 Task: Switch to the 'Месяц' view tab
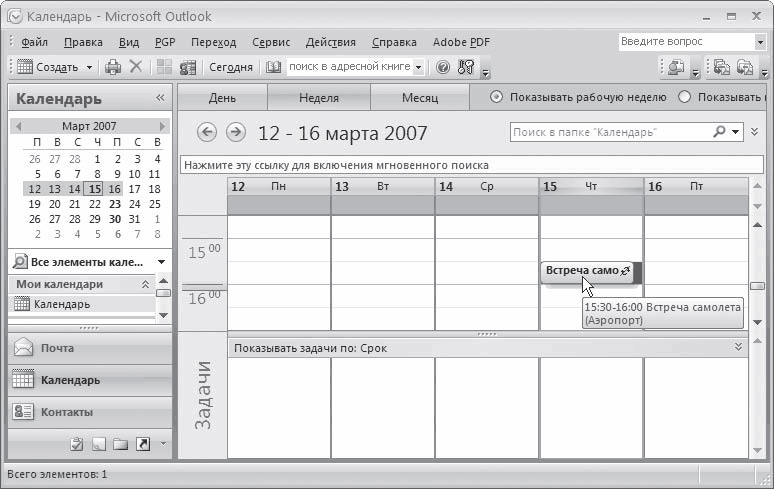[x=419, y=98]
